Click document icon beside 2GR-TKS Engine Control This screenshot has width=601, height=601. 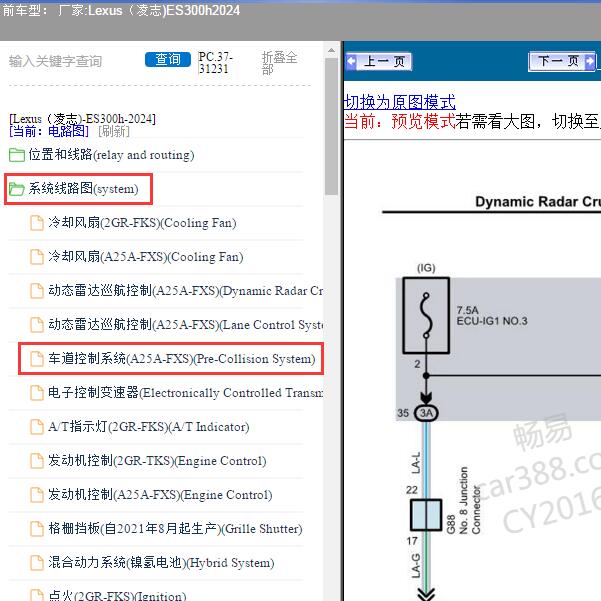37,461
